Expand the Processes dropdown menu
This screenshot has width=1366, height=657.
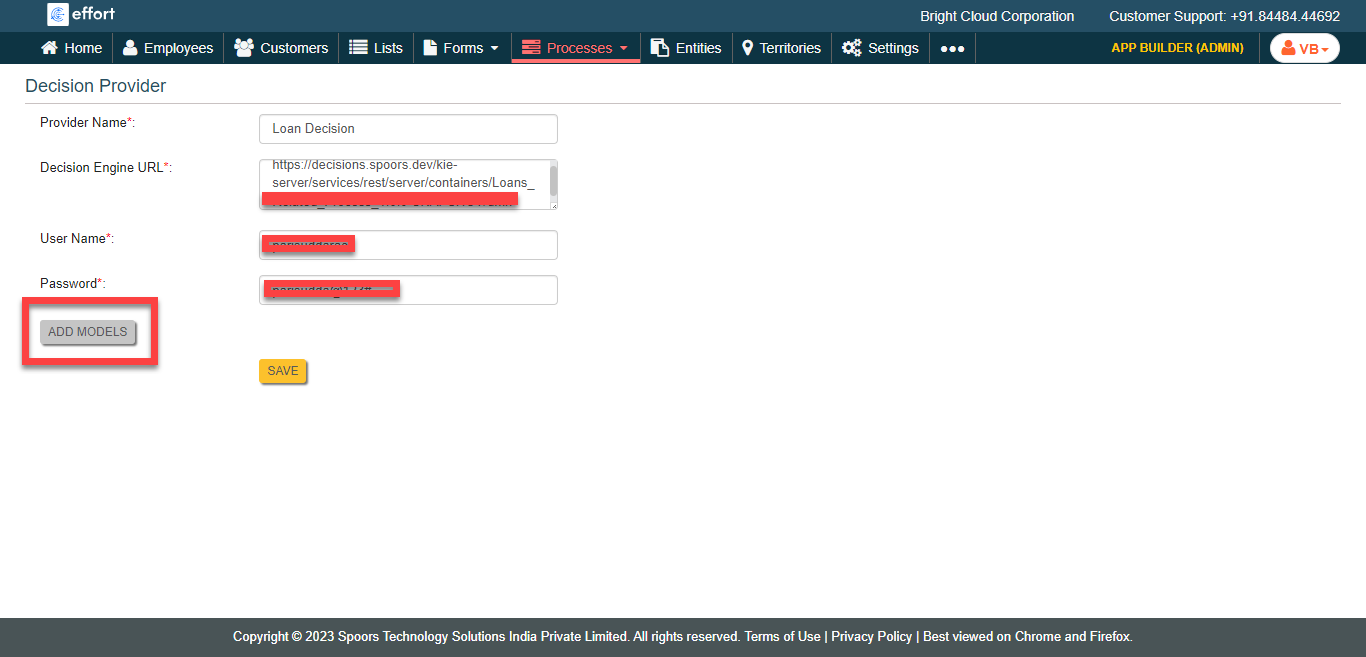click(x=576, y=48)
